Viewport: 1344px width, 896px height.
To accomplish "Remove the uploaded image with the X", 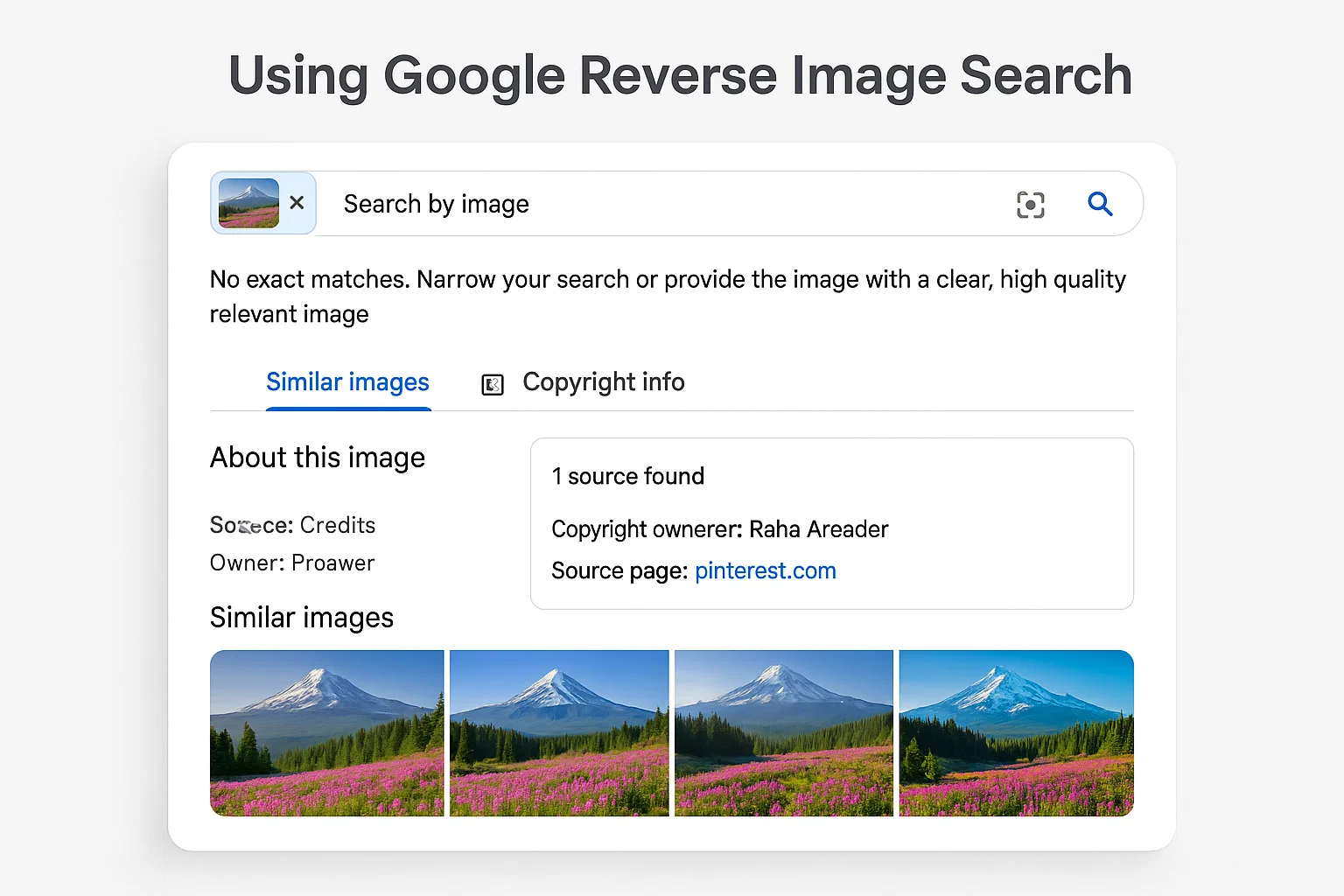I will click(297, 203).
